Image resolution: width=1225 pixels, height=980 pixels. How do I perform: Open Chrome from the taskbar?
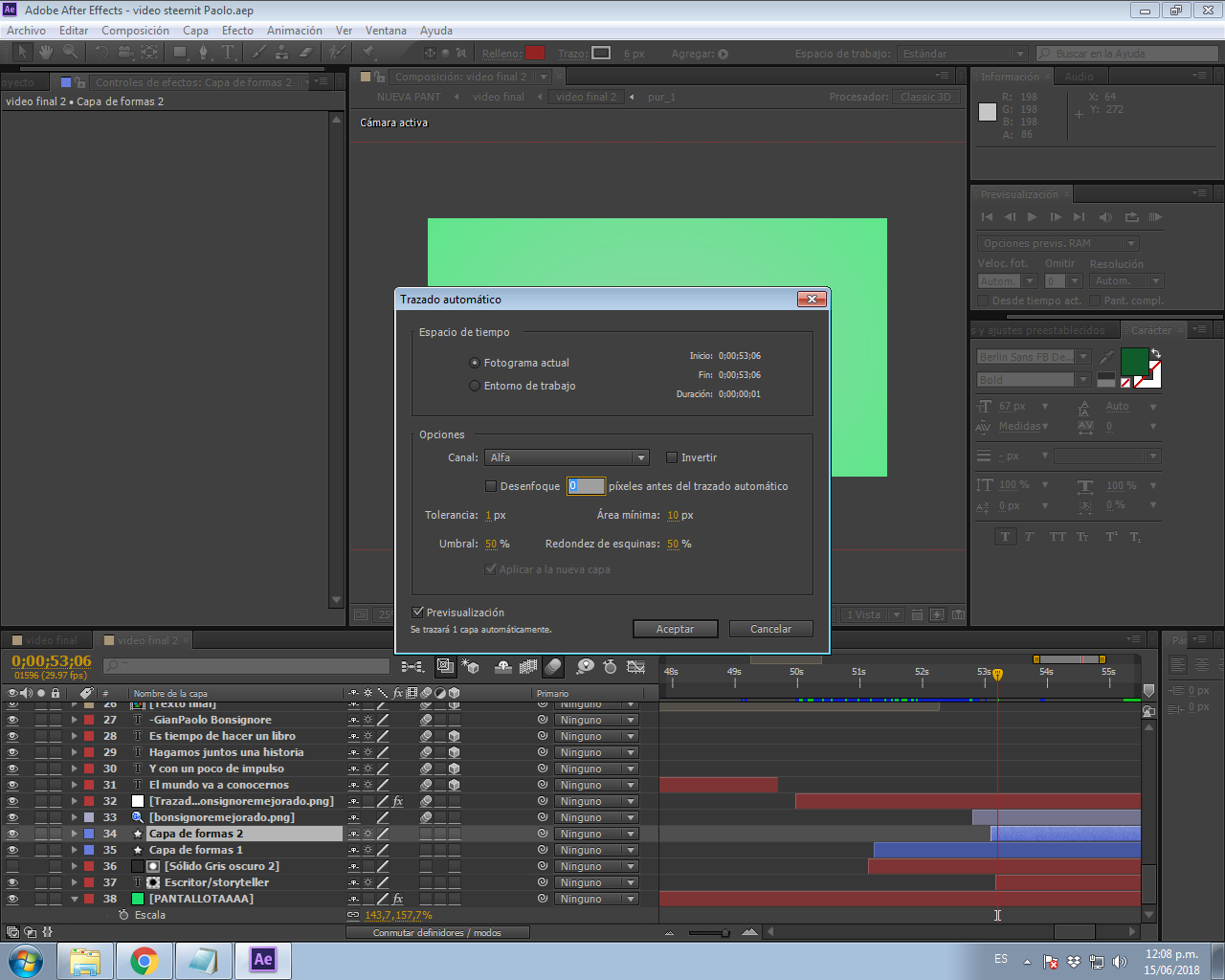click(x=145, y=960)
